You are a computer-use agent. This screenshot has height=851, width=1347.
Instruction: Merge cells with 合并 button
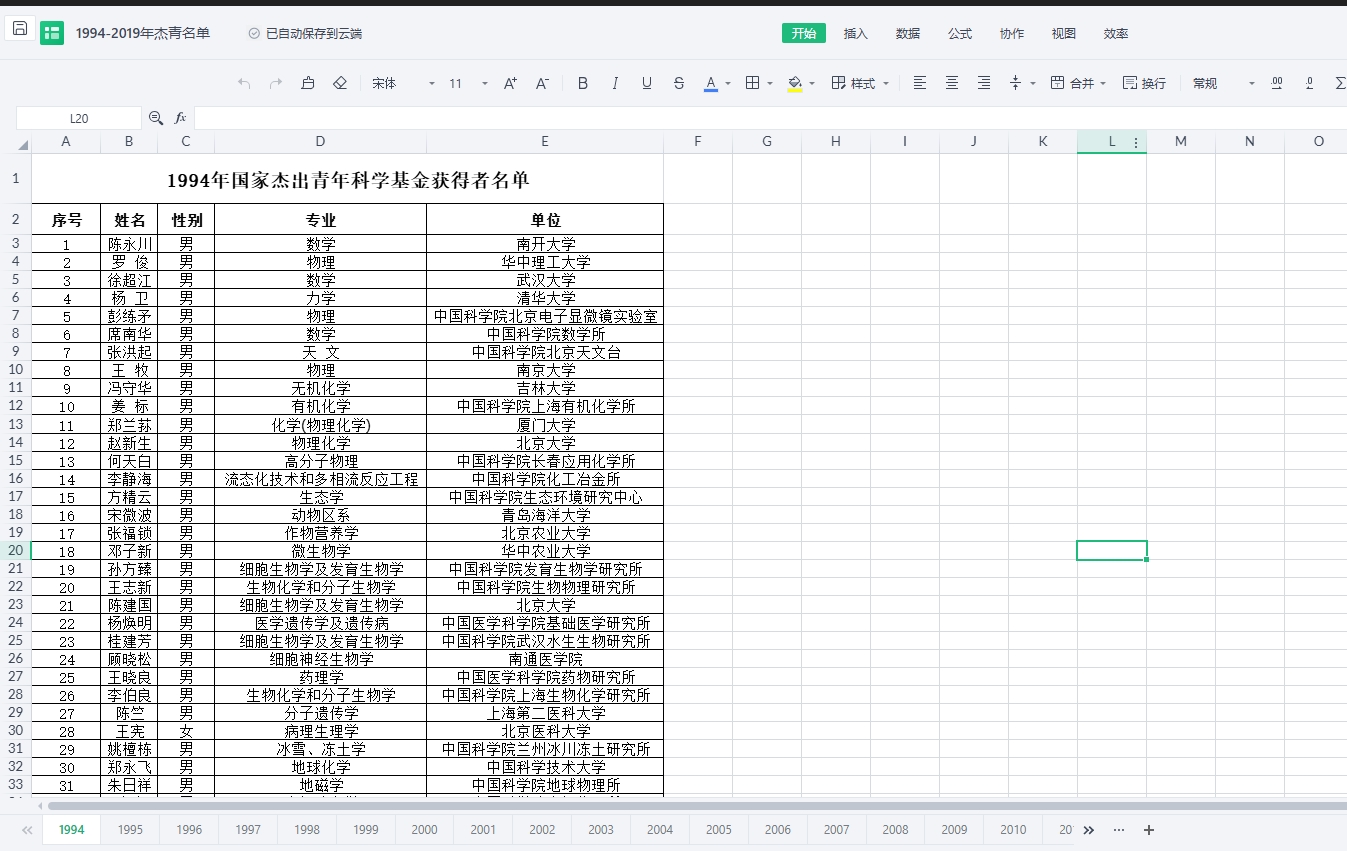point(1072,83)
